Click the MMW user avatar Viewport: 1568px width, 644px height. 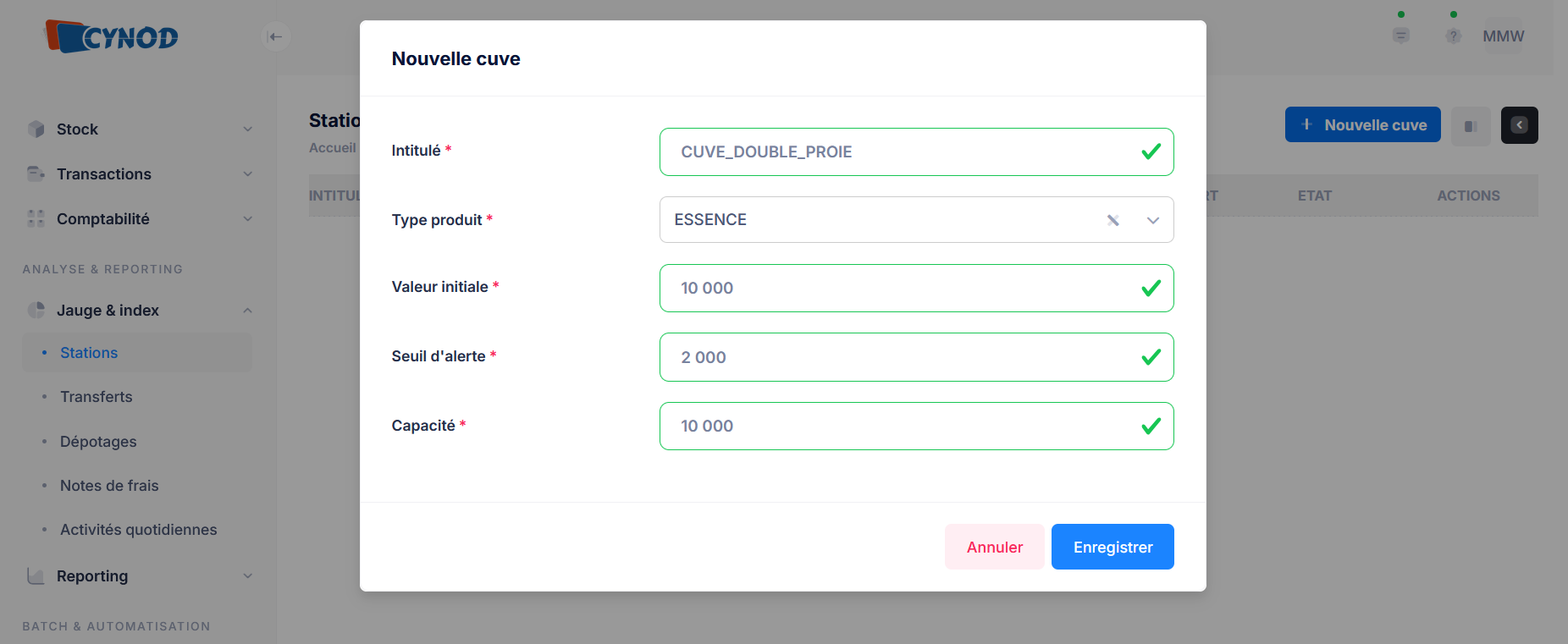click(1503, 36)
